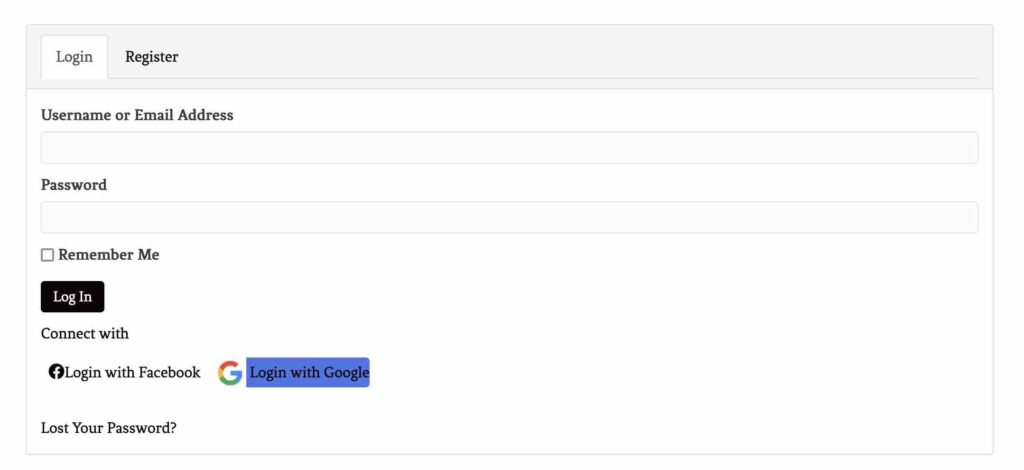This screenshot has width=1024, height=470.
Task: Focus the Username or Email Address field
Action: pyautogui.click(x=509, y=148)
